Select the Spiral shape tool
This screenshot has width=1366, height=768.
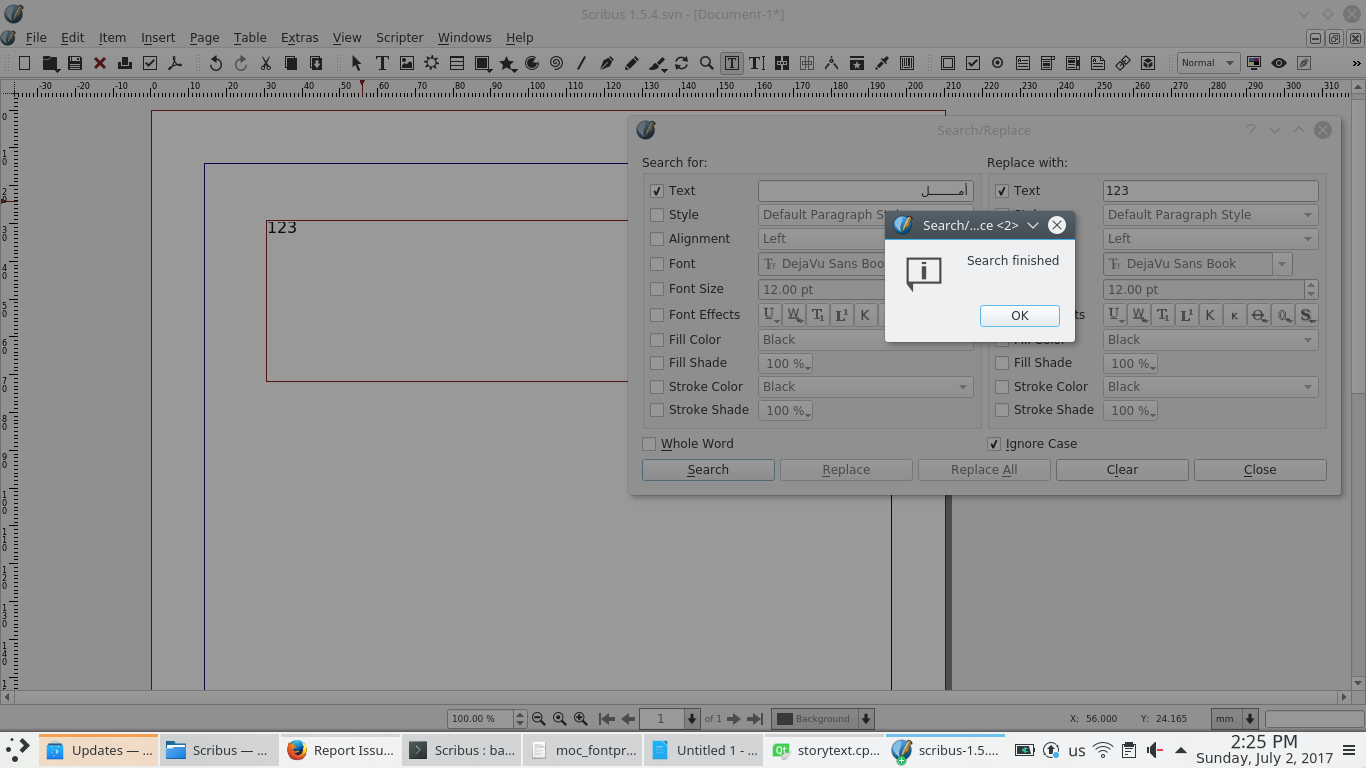tap(556, 63)
